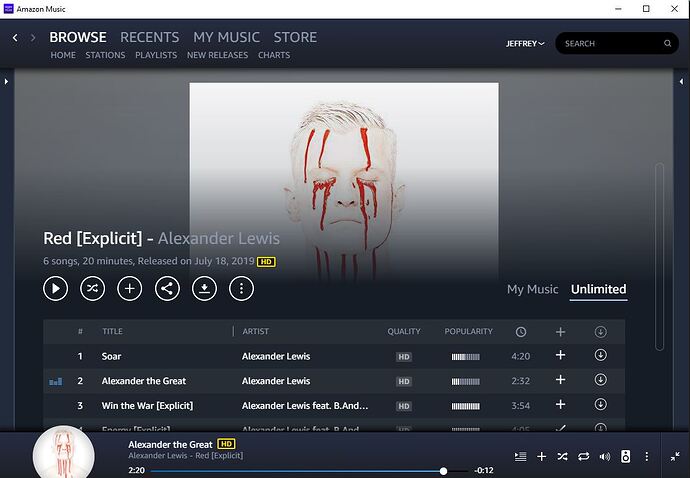
Task: Open the album more options menu
Action: (x=241, y=288)
